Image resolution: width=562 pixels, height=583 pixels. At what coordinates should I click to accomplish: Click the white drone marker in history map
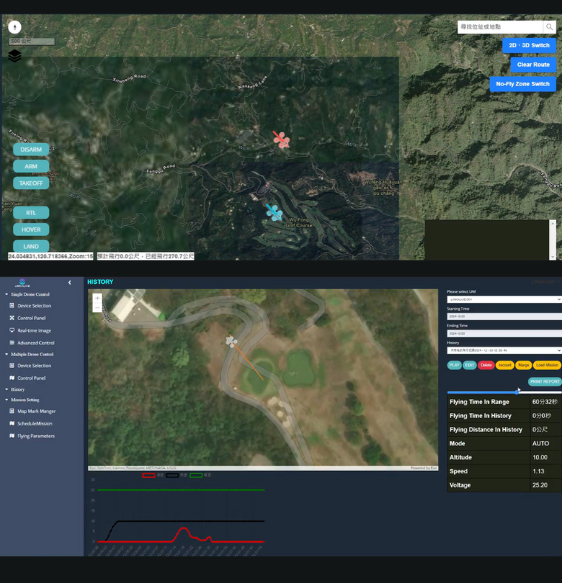pos(231,341)
